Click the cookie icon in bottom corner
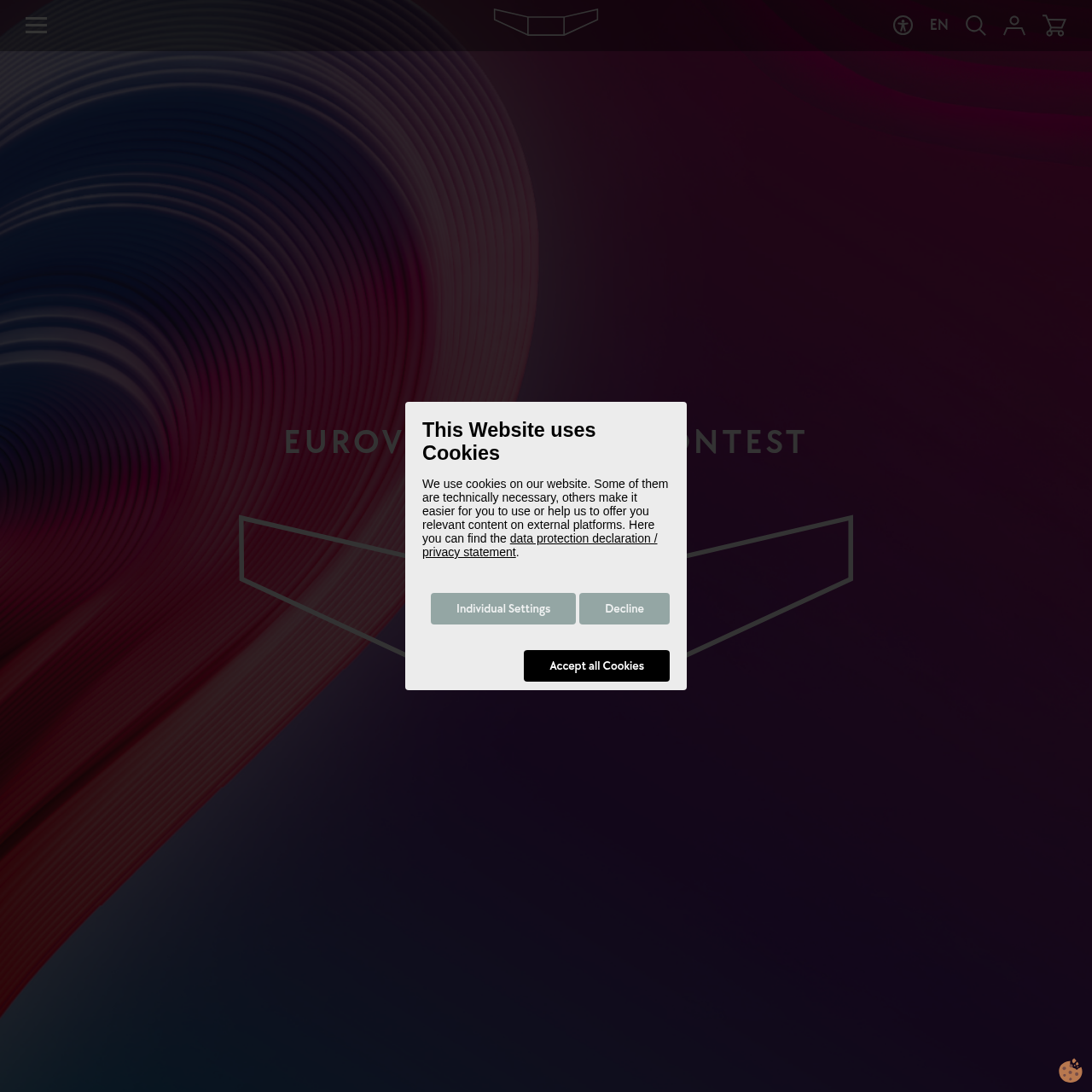1092x1092 pixels. (1070, 1070)
